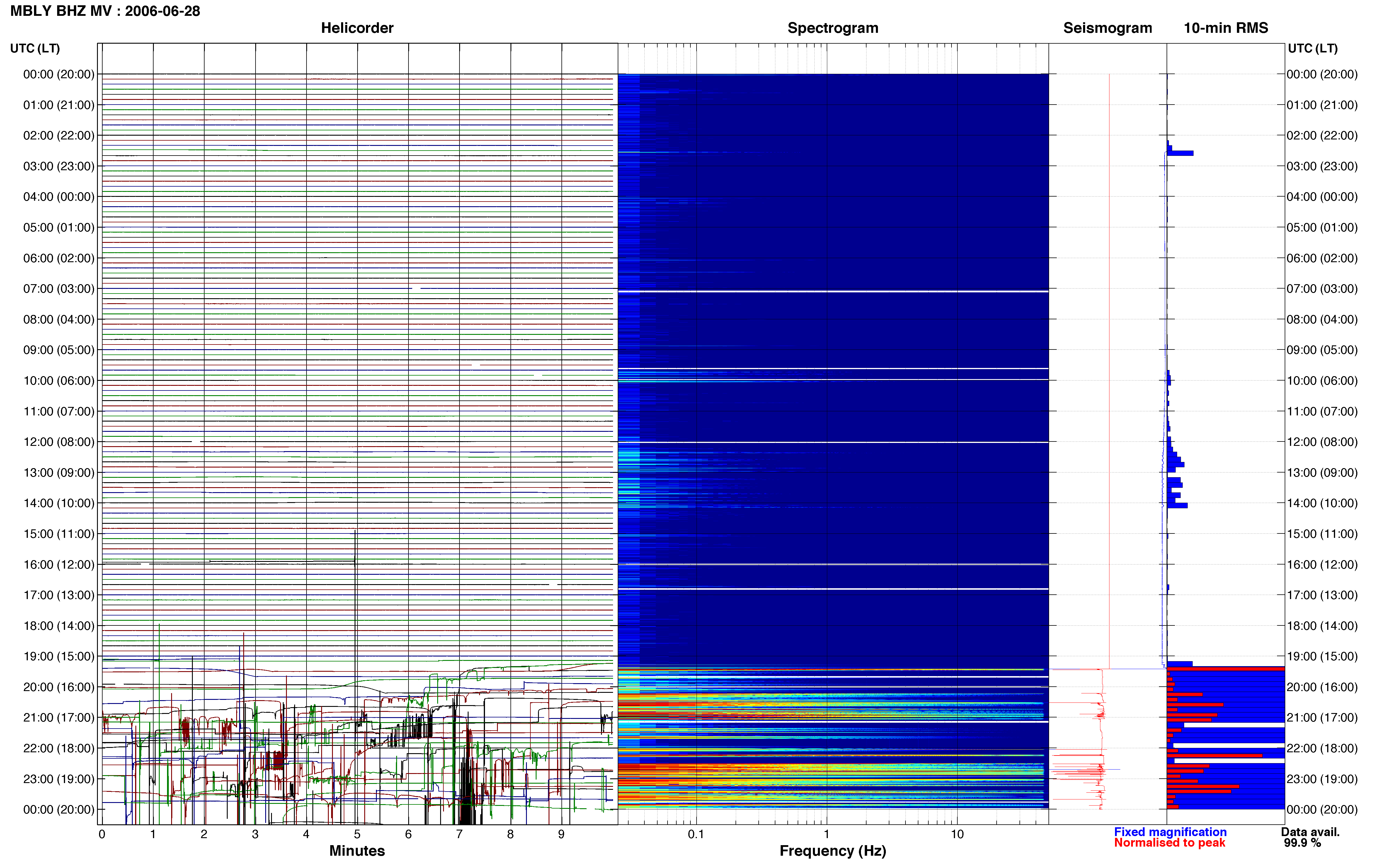Click the long blue RMS bar before 03:00

click(1180, 153)
